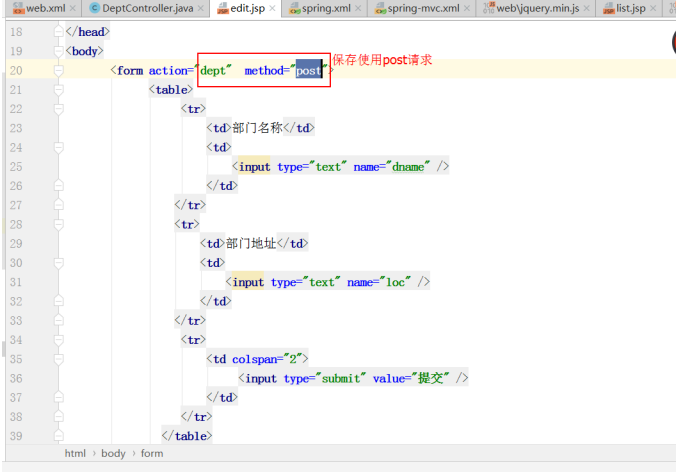Click the 部门名称 cell text

[257, 128]
